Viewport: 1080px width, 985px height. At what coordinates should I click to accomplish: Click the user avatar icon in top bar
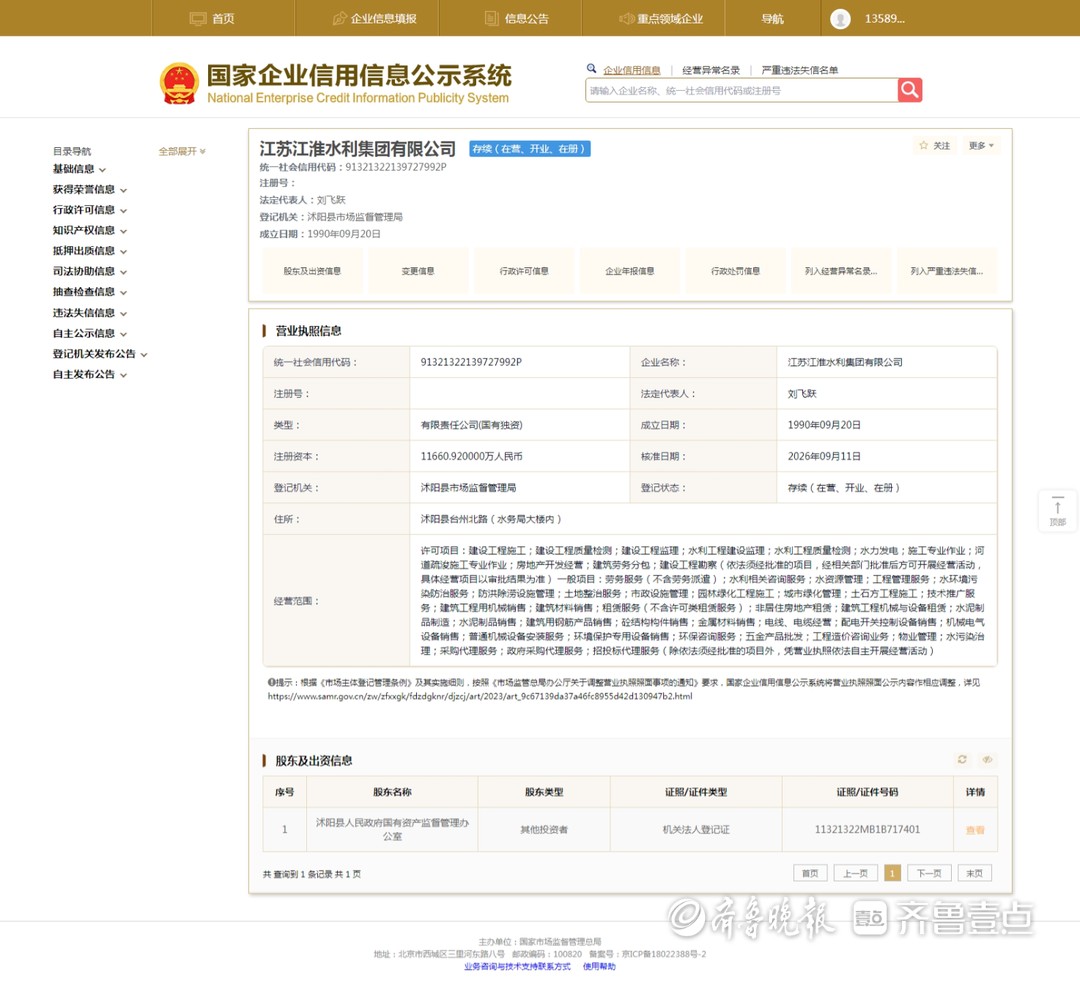(x=840, y=19)
